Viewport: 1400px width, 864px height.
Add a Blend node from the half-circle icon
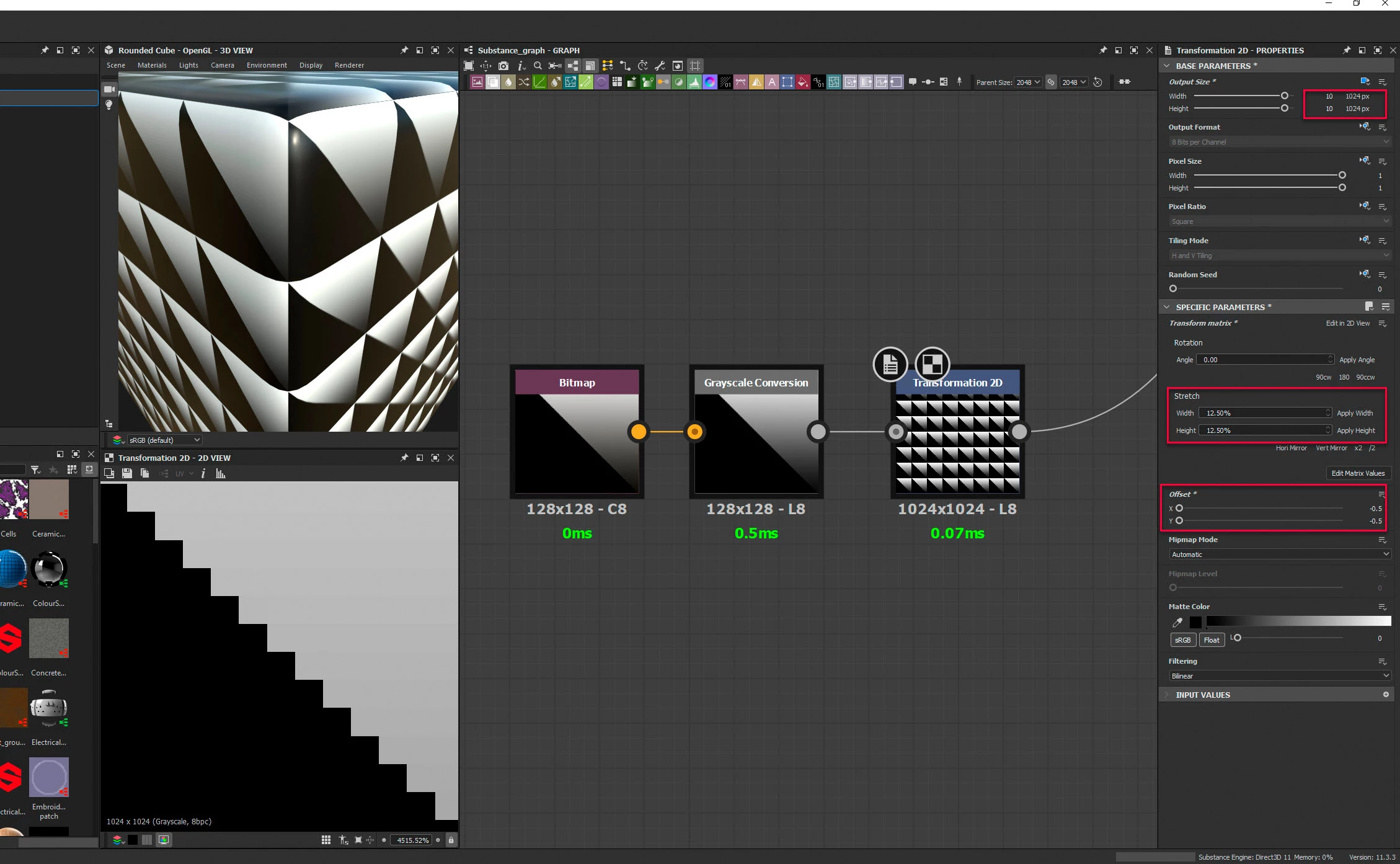[679, 82]
